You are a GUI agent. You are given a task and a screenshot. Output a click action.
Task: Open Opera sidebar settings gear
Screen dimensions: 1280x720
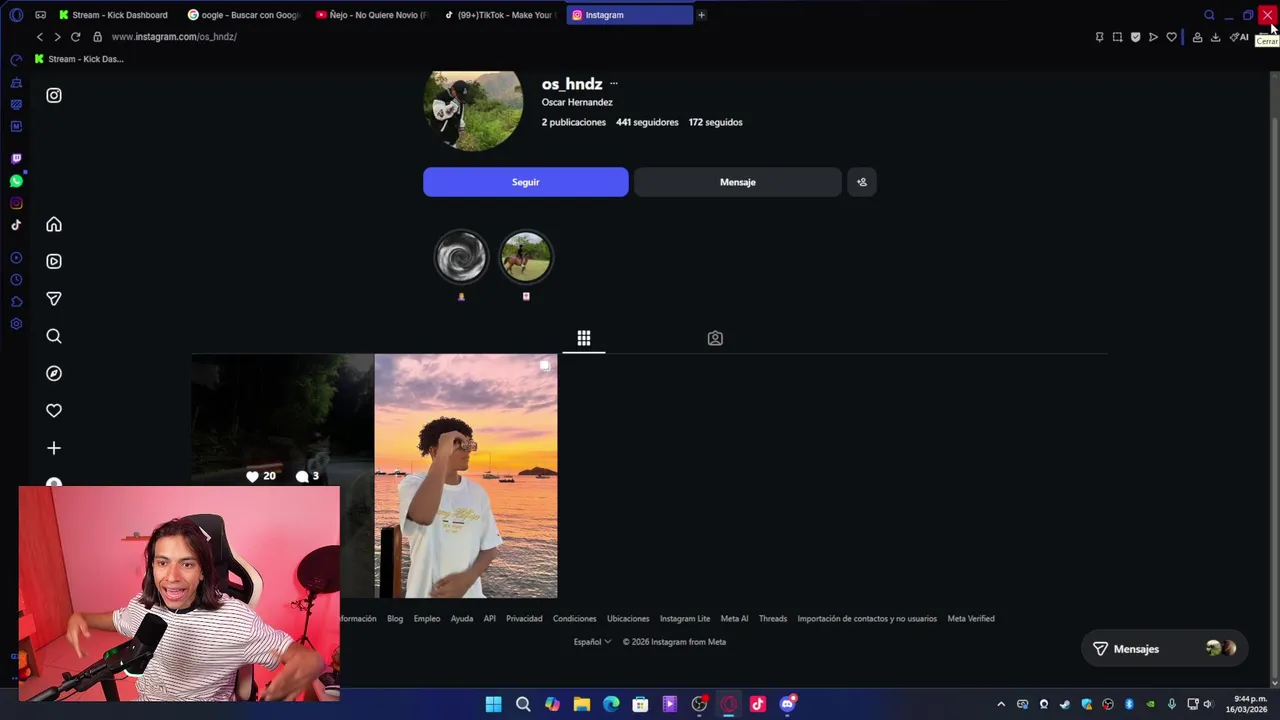(x=16, y=324)
